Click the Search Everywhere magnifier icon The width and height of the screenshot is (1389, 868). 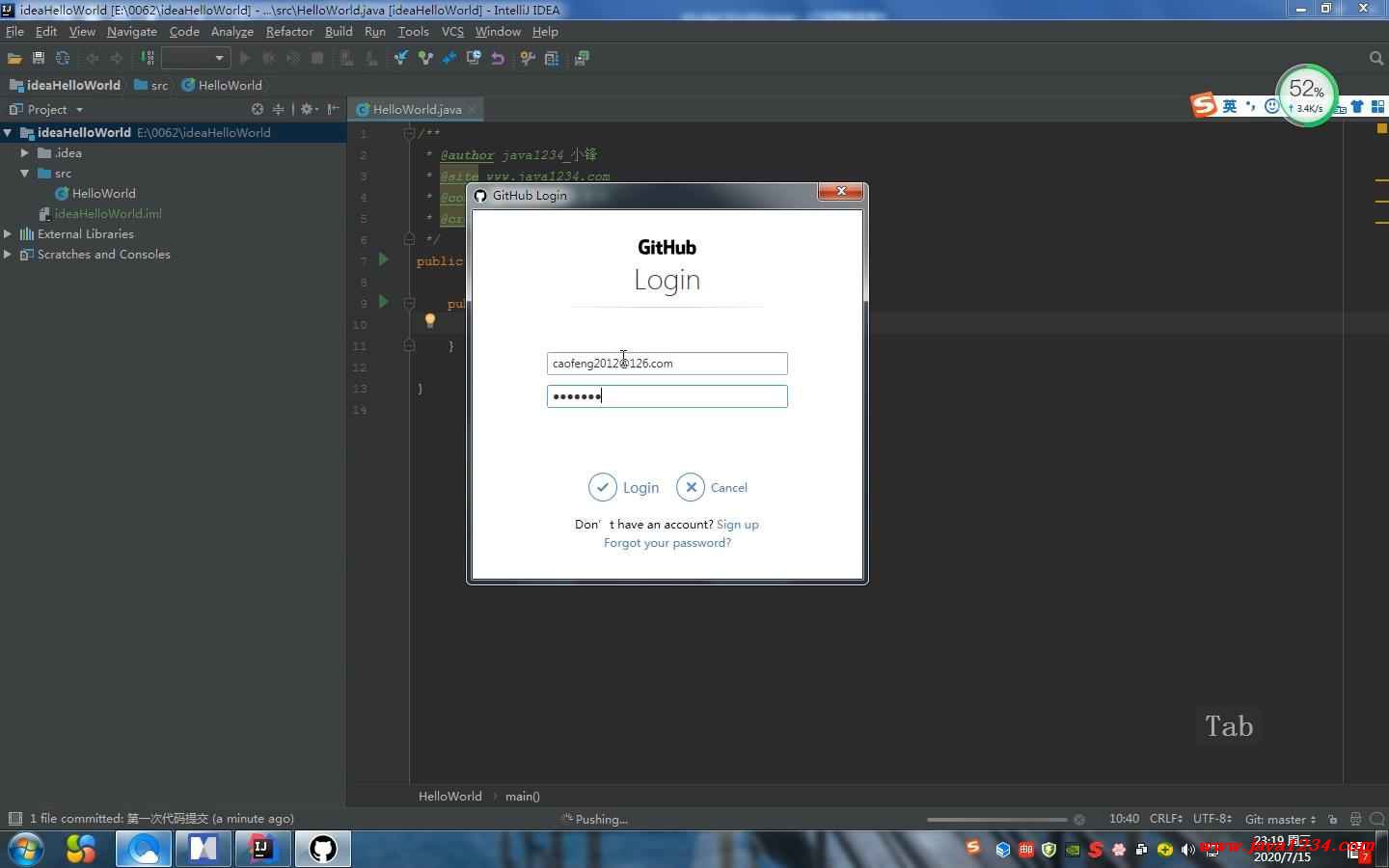tap(1376, 58)
